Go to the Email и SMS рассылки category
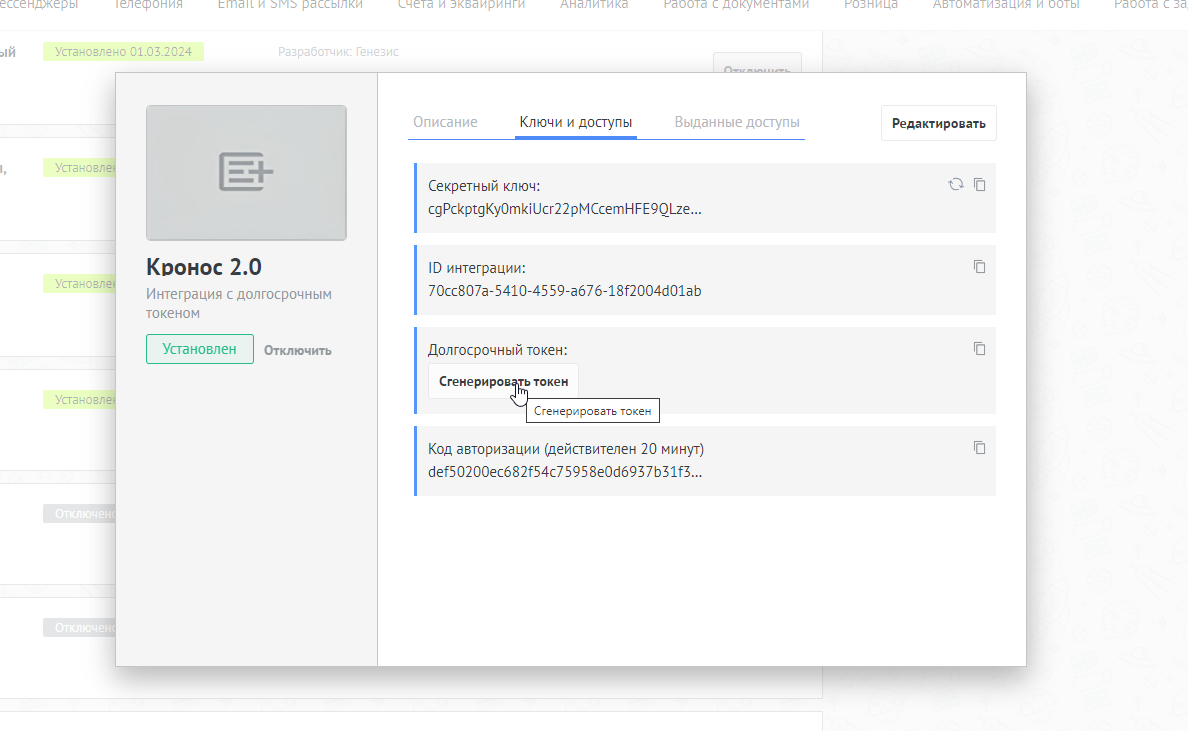This screenshot has width=1188, height=731. [290, 5]
